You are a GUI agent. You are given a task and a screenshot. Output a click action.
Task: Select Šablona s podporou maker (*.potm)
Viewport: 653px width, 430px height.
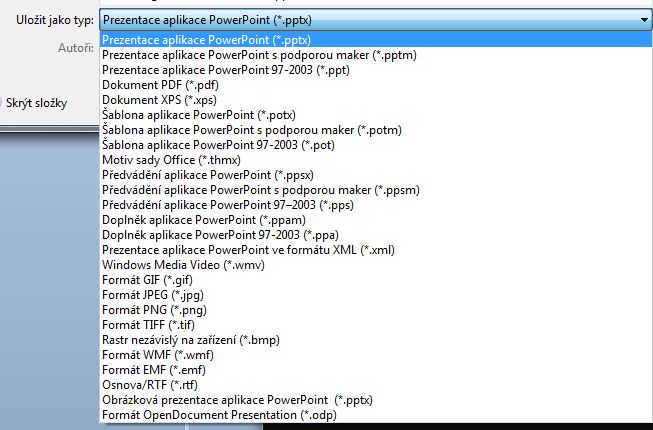[376, 130]
